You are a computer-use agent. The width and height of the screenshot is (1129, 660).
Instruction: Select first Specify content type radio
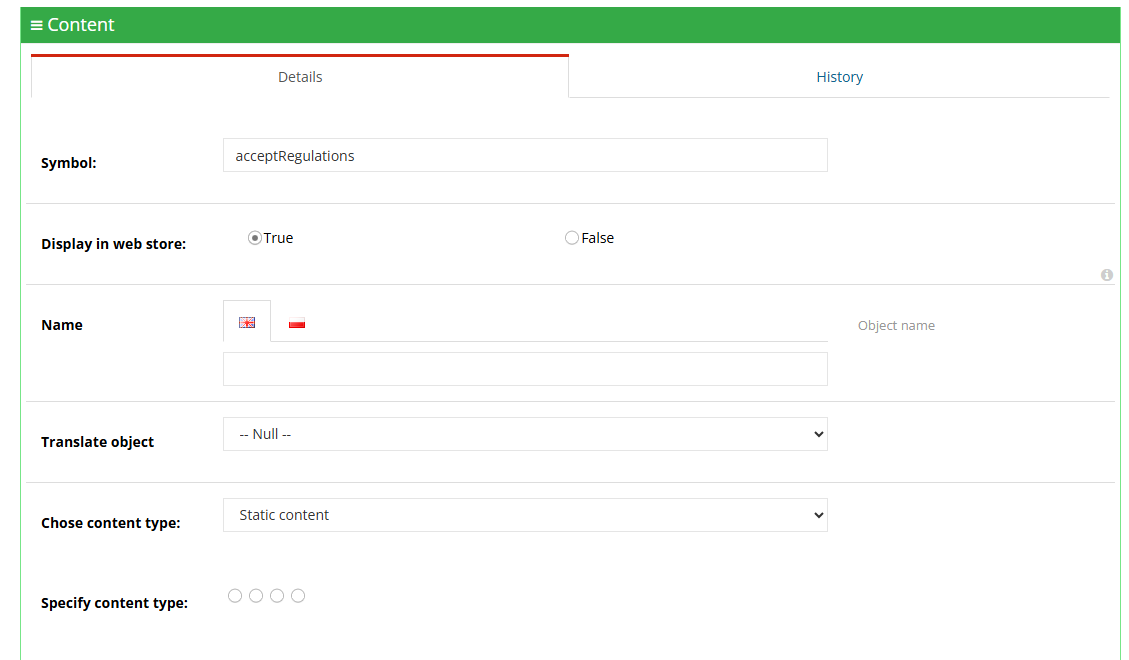235,595
